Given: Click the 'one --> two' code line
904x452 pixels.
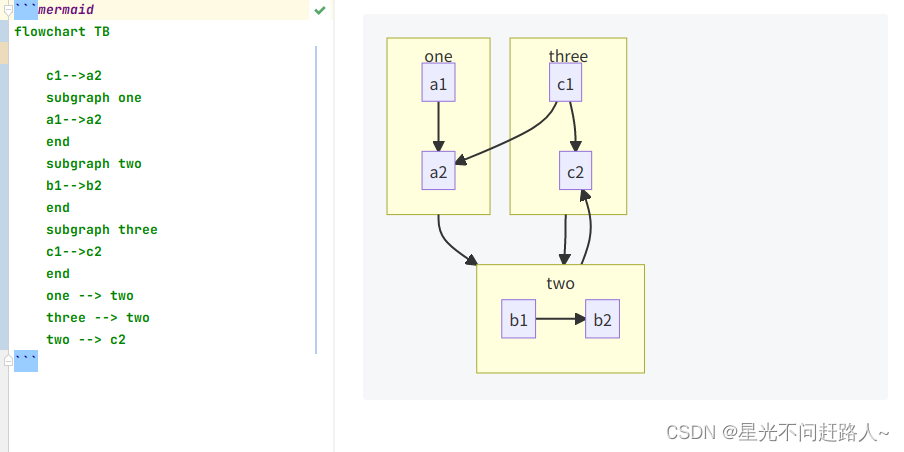Looking at the screenshot, I should tap(90, 296).
